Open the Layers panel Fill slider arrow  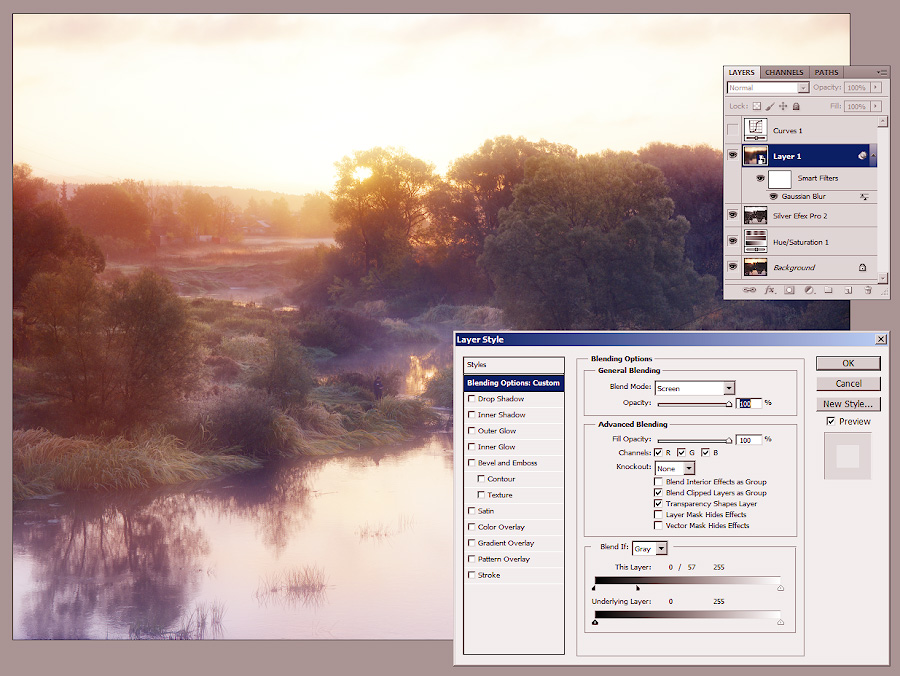pos(875,106)
